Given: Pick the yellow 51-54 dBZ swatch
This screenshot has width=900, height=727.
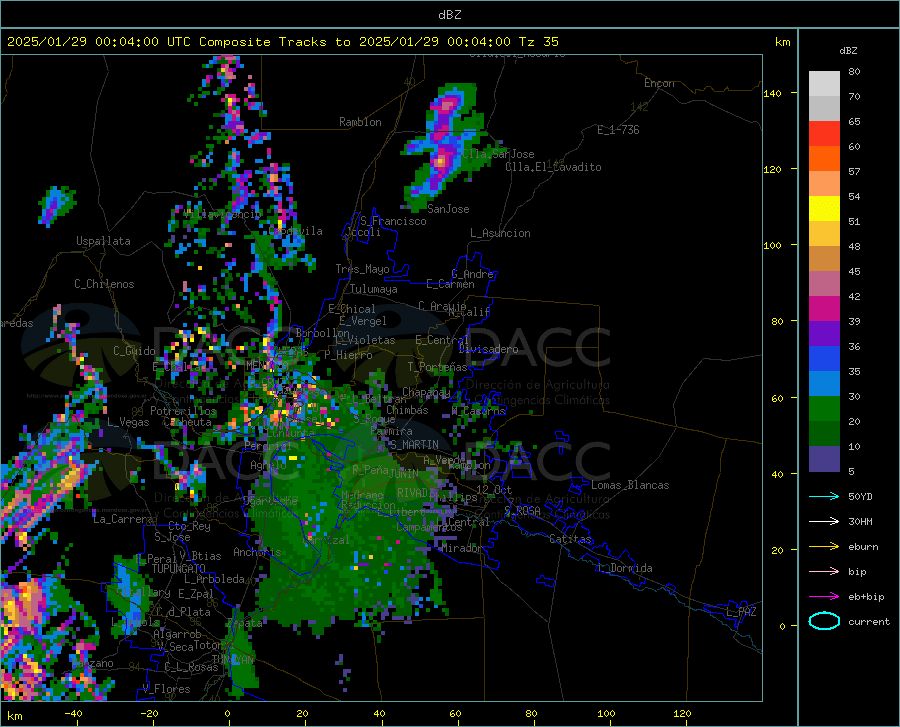Looking at the screenshot, I should click(x=824, y=209).
